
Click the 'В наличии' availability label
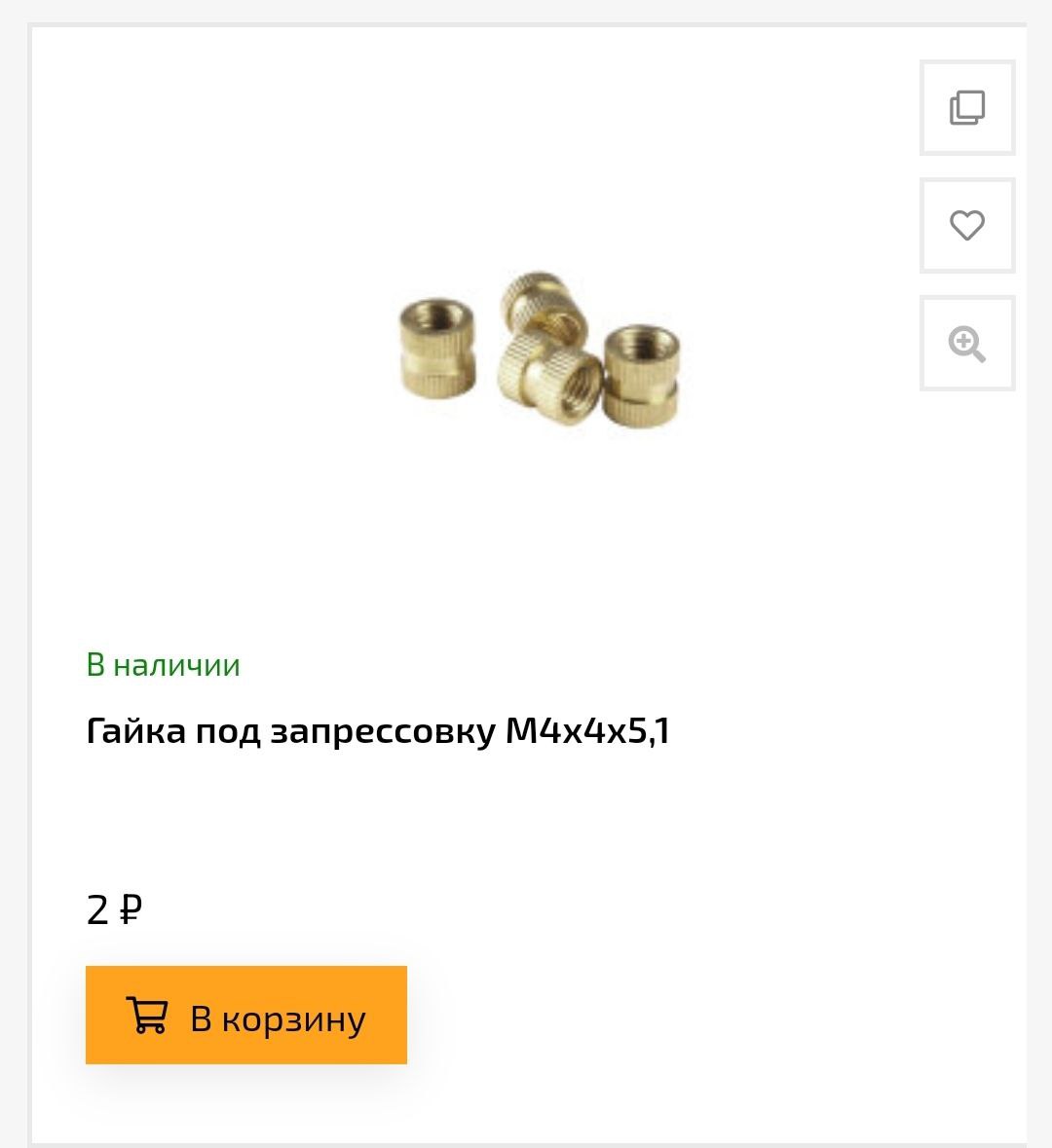pyautogui.click(x=163, y=665)
